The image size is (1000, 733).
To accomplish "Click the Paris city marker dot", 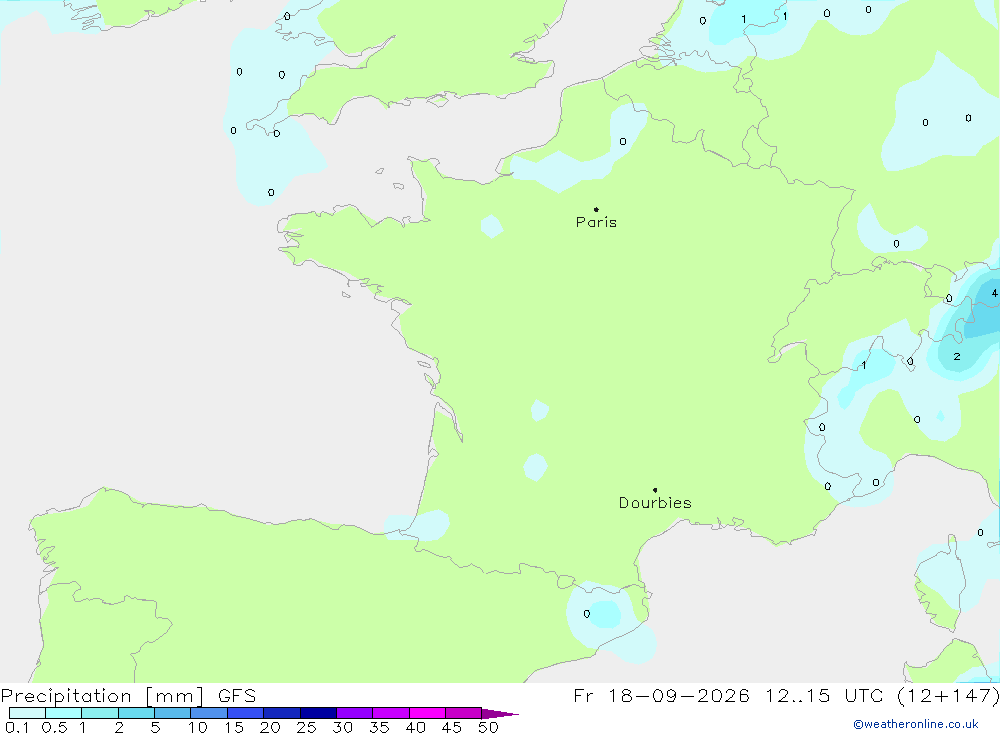I will tap(596, 209).
